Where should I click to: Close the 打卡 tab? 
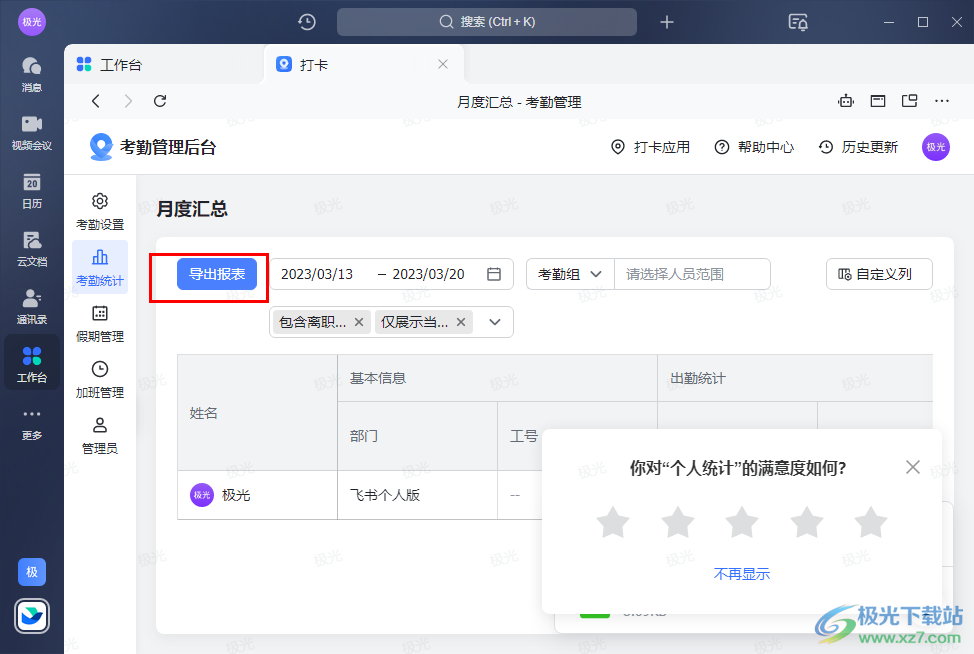tap(443, 64)
